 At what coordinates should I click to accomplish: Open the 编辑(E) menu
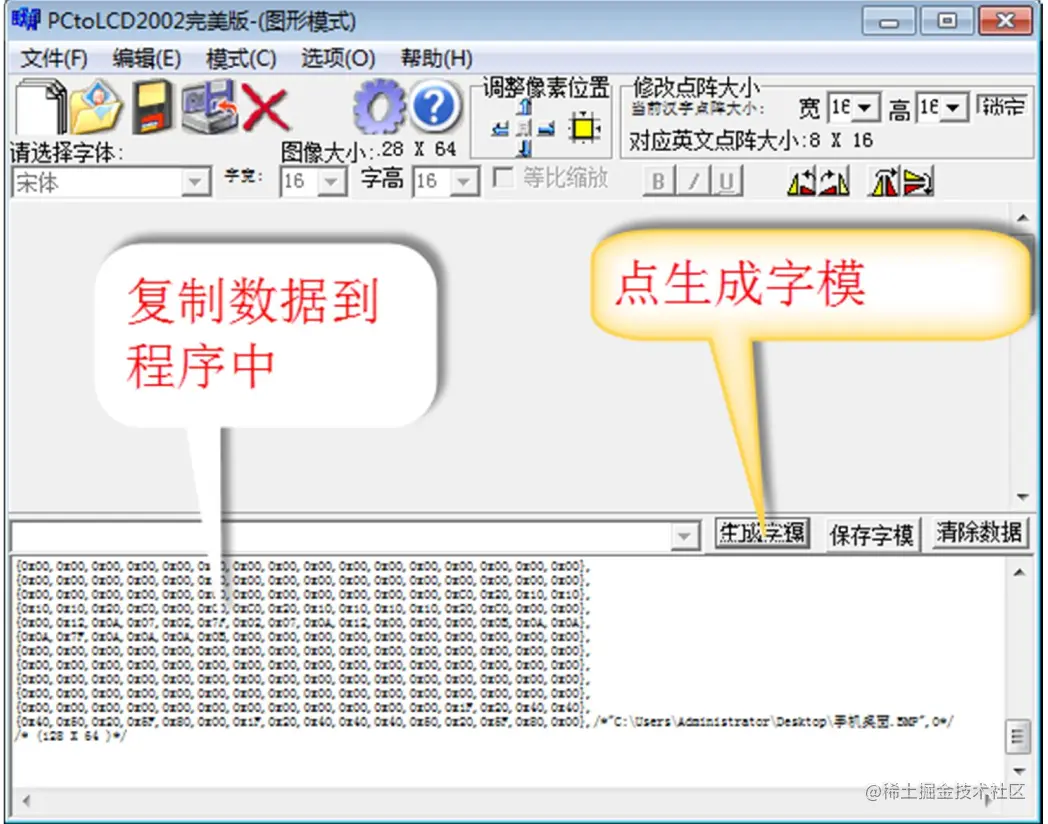click(x=146, y=59)
